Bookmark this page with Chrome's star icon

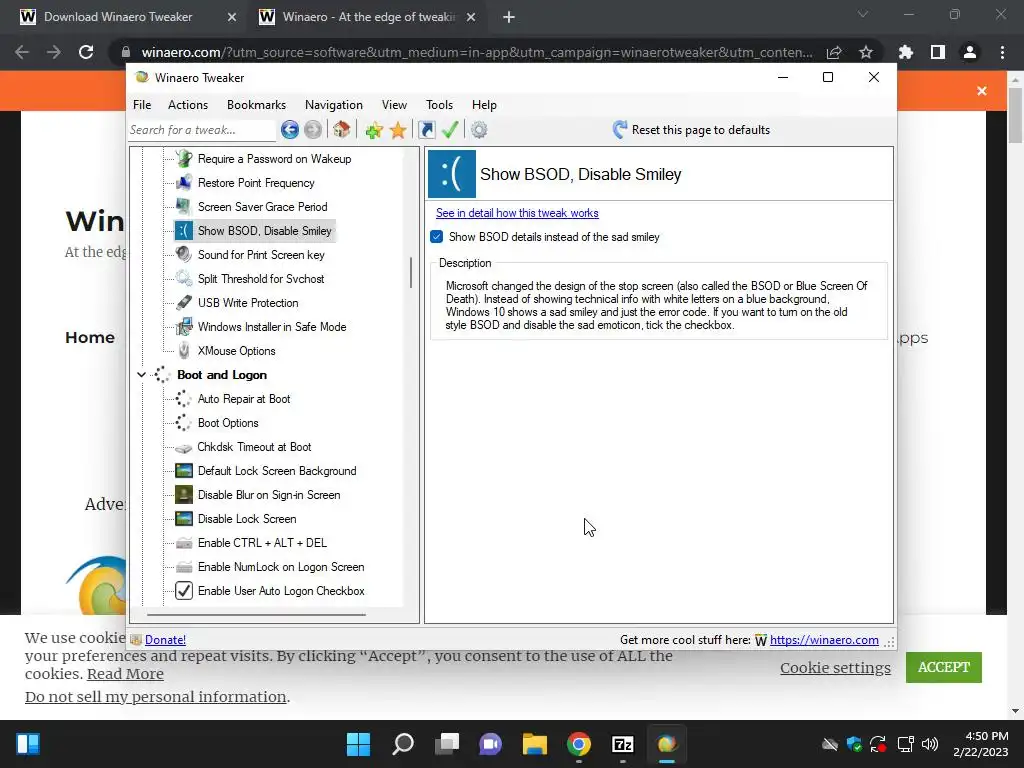click(x=866, y=52)
